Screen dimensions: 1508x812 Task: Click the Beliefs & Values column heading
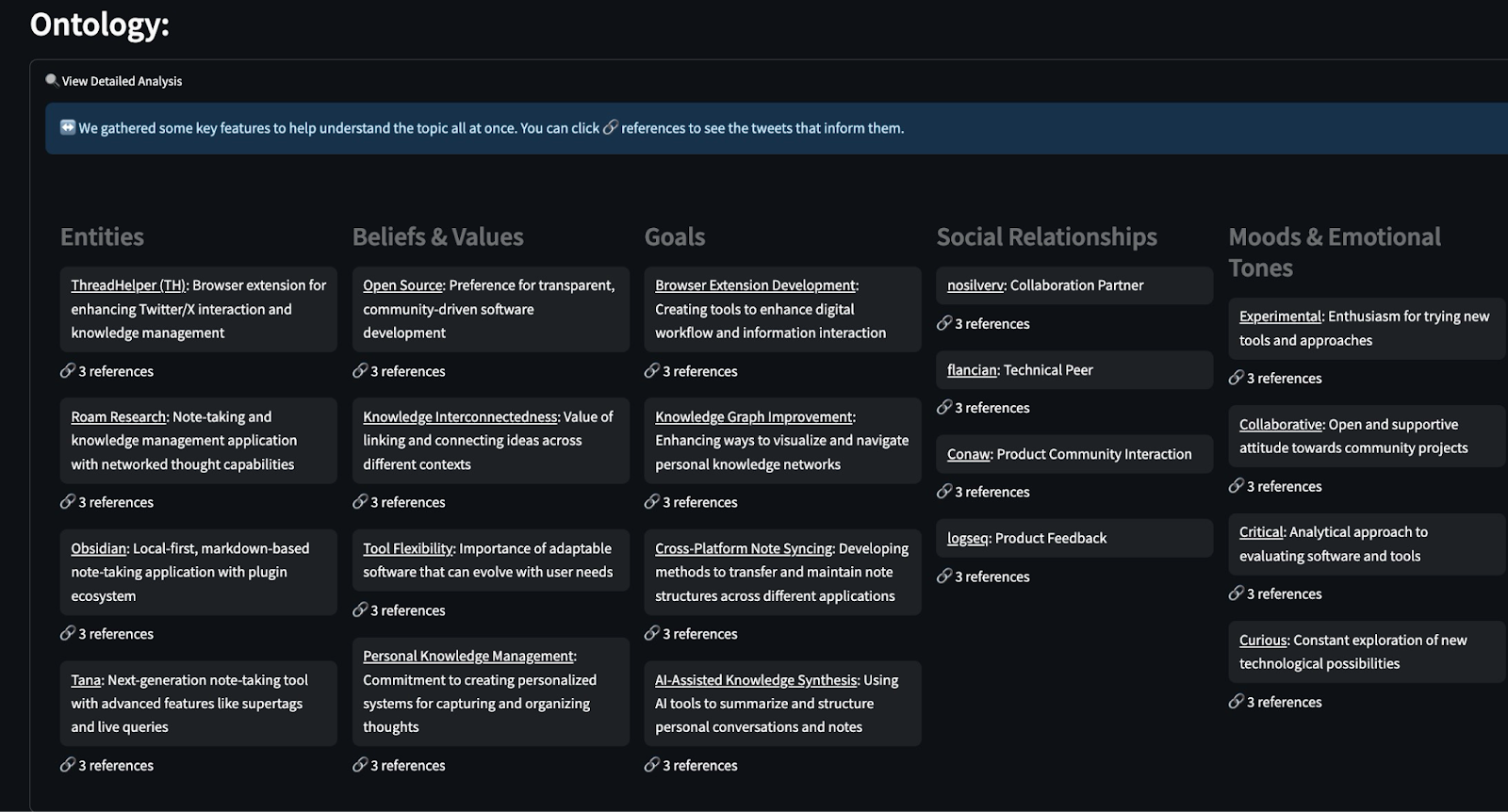438,237
